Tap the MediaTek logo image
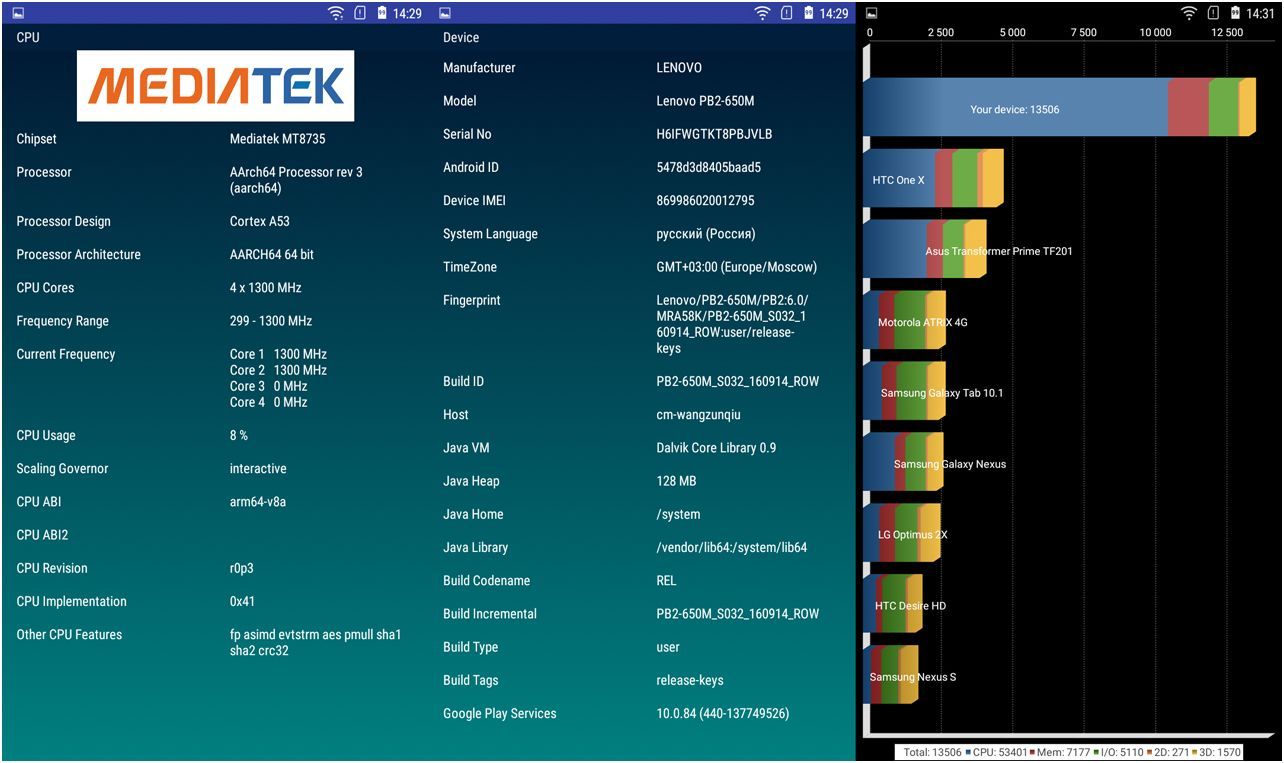This screenshot has width=1284, height=763. coord(215,86)
